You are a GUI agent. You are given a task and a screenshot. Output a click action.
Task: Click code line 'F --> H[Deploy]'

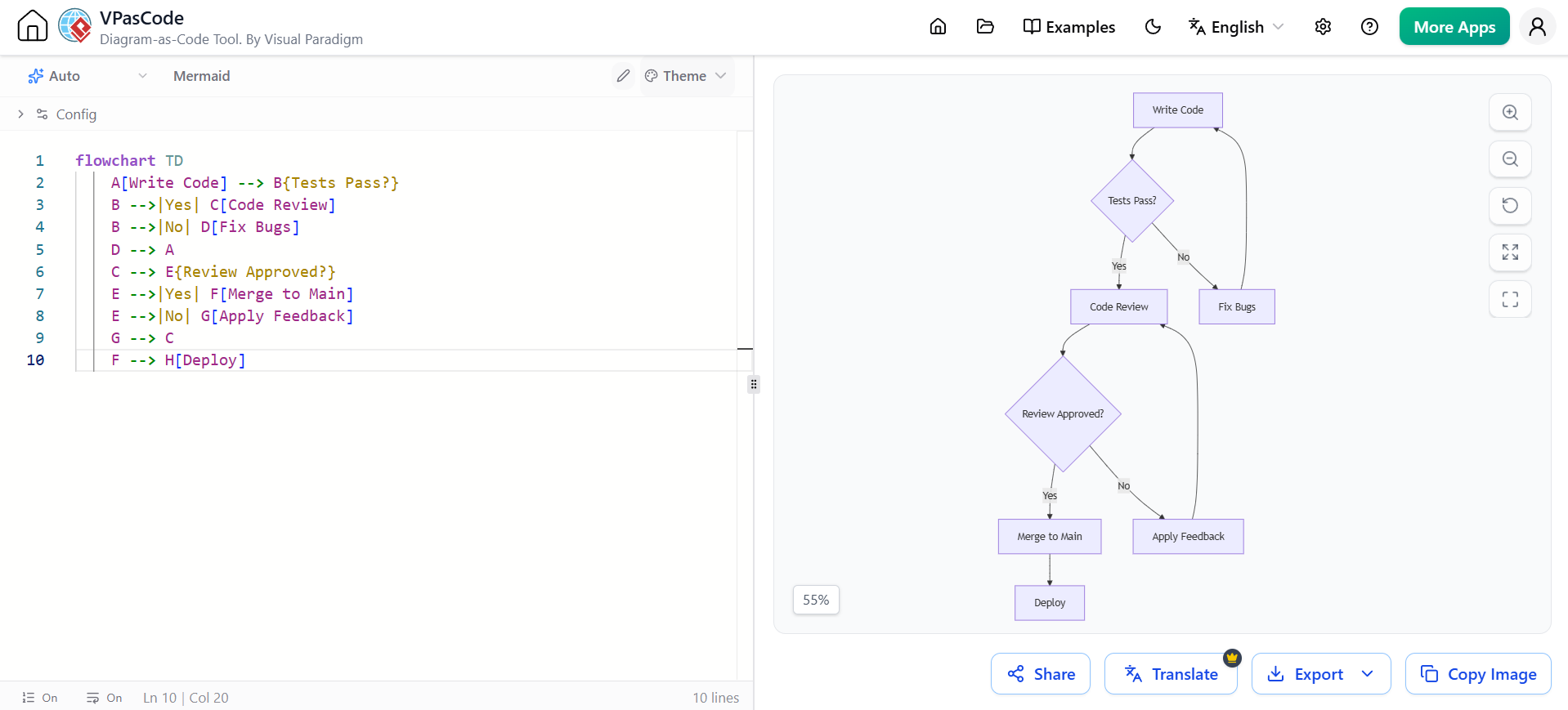coord(178,360)
